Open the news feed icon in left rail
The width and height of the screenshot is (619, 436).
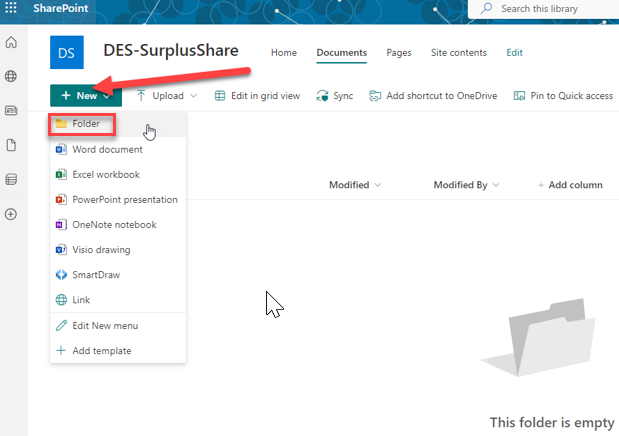(11, 111)
